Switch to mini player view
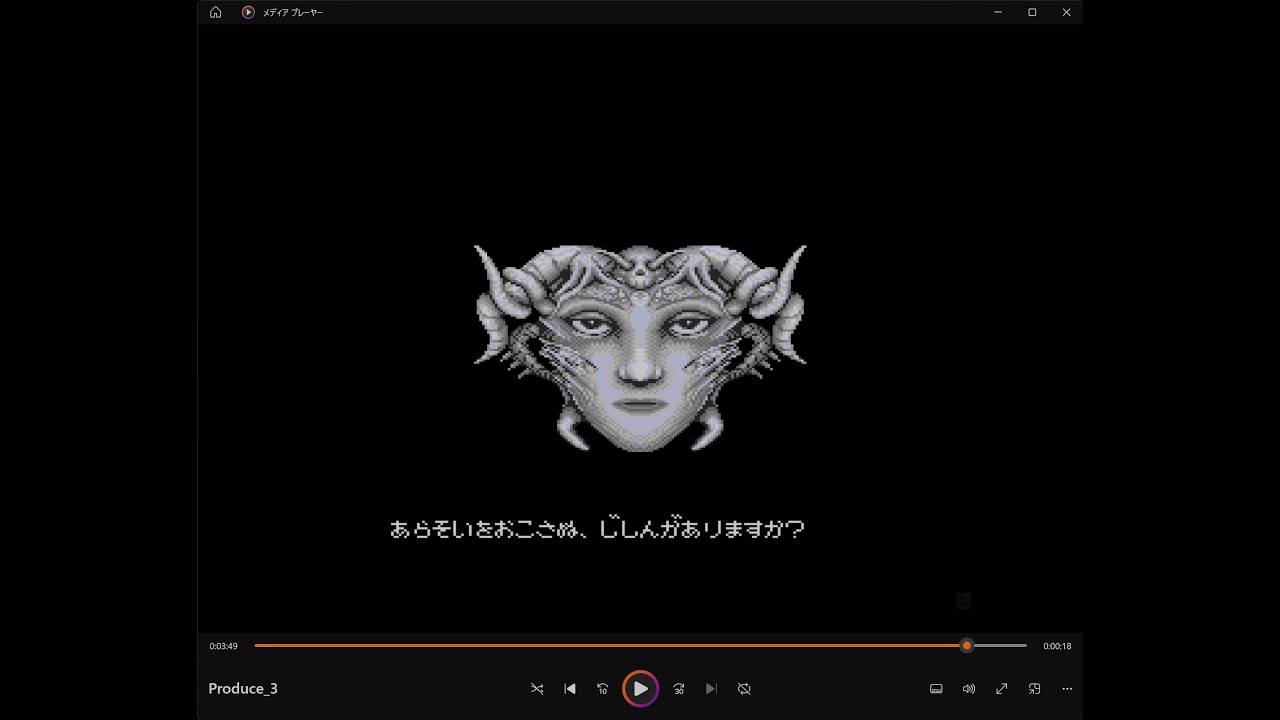The width and height of the screenshot is (1280, 720). [1034, 689]
